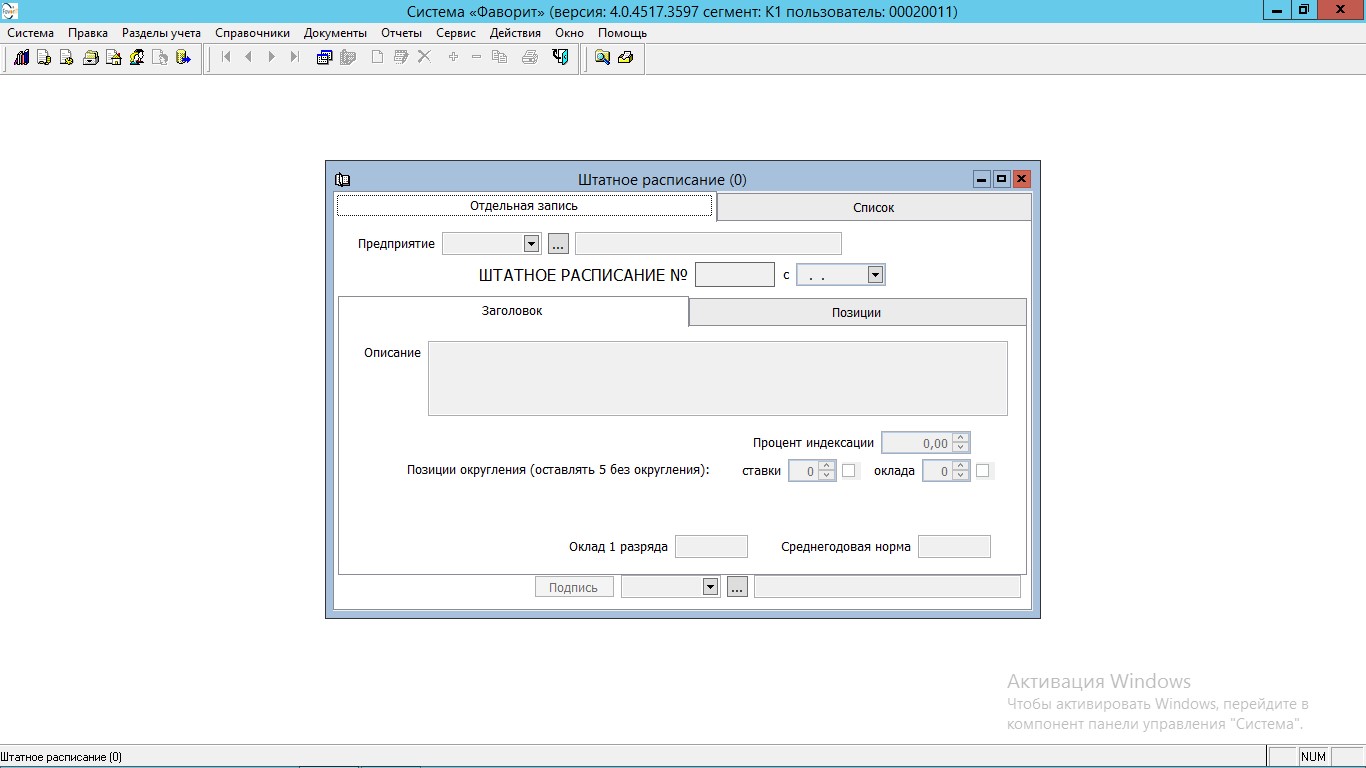Jump to the last record
Image resolution: width=1366 pixels, height=768 pixels.
(x=294, y=58)
